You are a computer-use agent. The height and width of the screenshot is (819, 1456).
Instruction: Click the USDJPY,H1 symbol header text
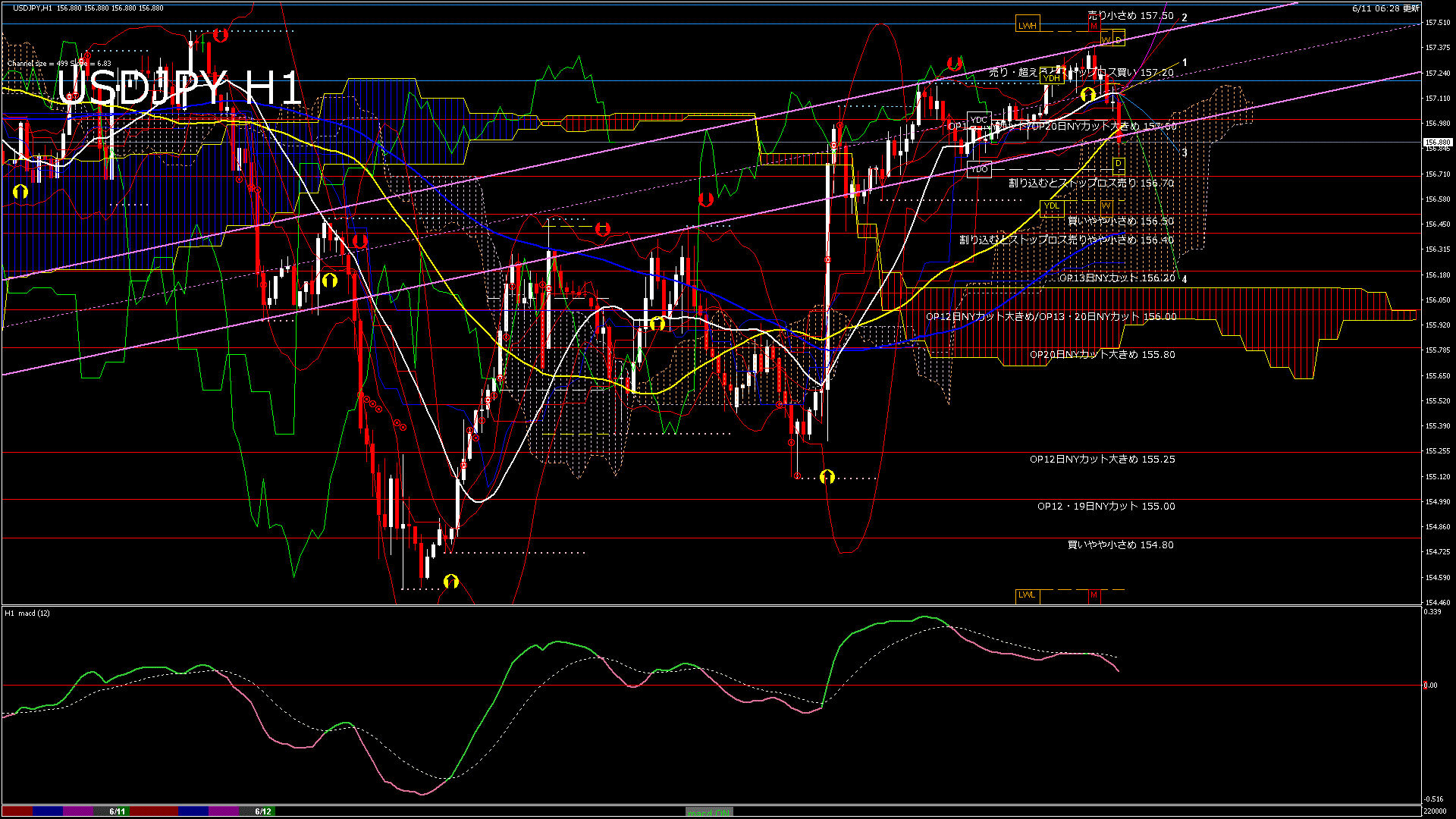coord(33,8)
